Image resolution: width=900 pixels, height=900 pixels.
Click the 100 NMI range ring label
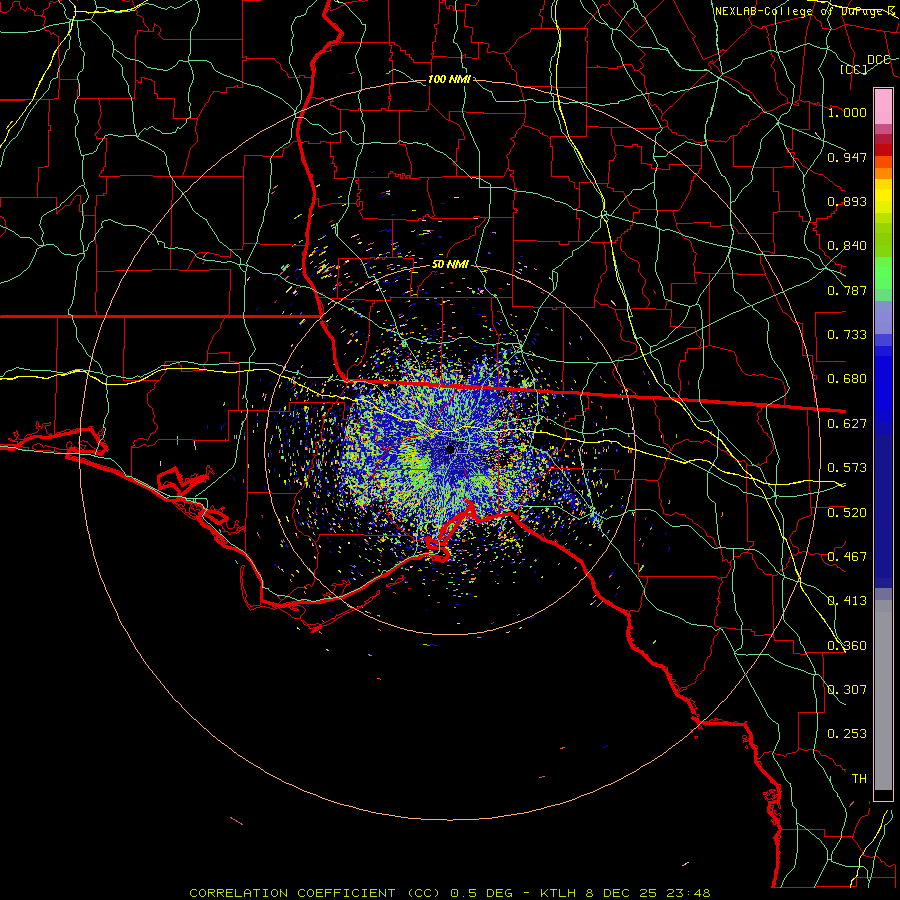[449, 79]
